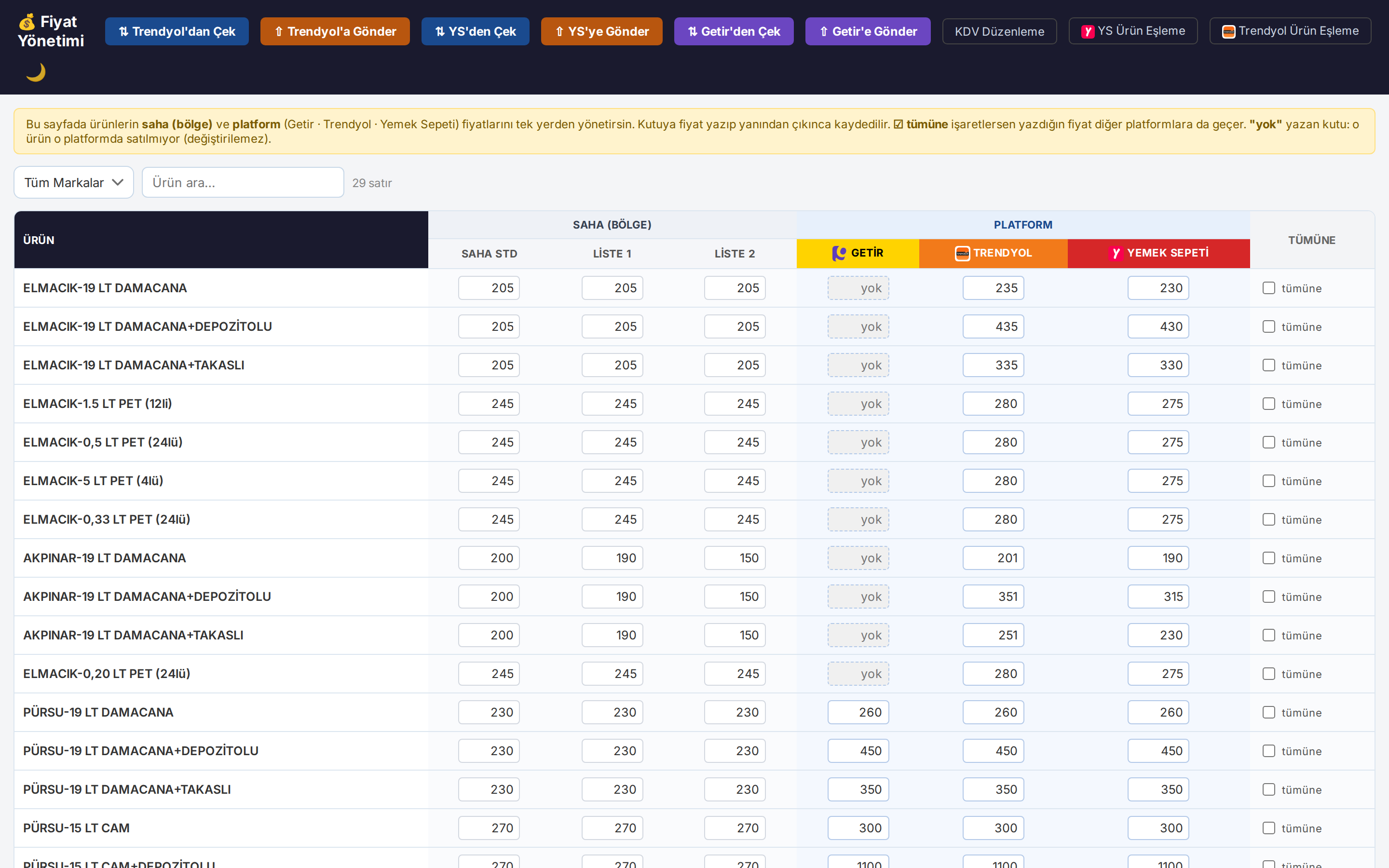Viewport: 1389px width, 868px height.
Task: Click the YS'ye Gönder button
Action: [x=601, y=31]
